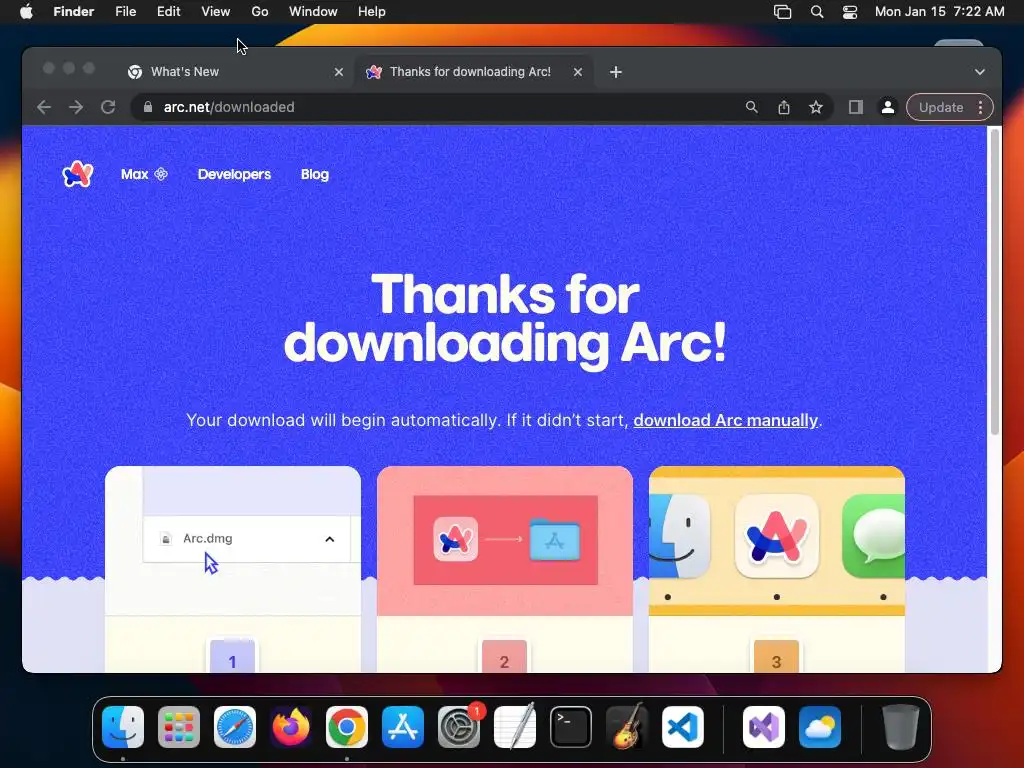The width and height of the screenshot is (1024, 768).
Task: Open the App Store from the Dock
Action: (x=403, y=727)
